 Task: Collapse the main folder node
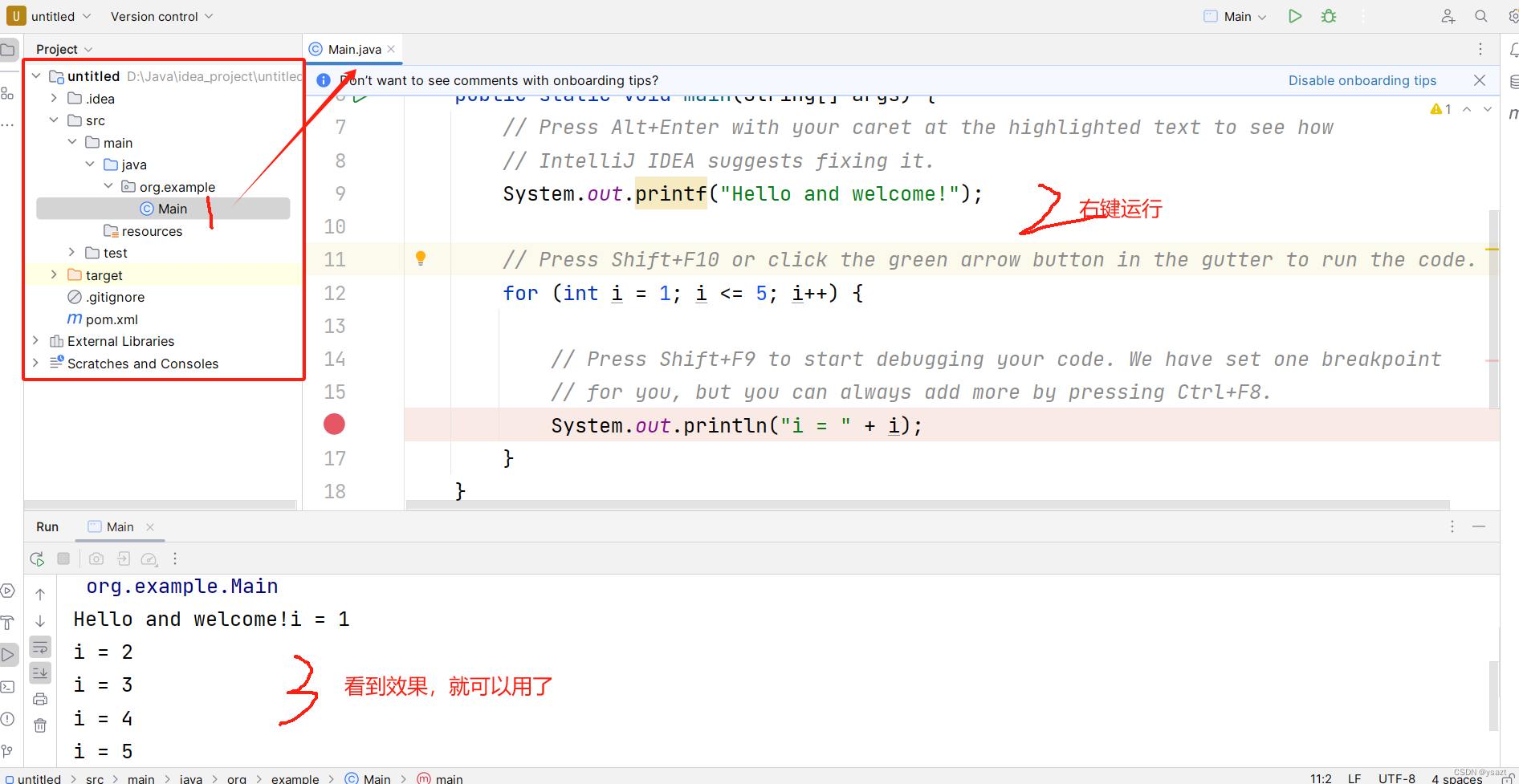coord(71,142)
